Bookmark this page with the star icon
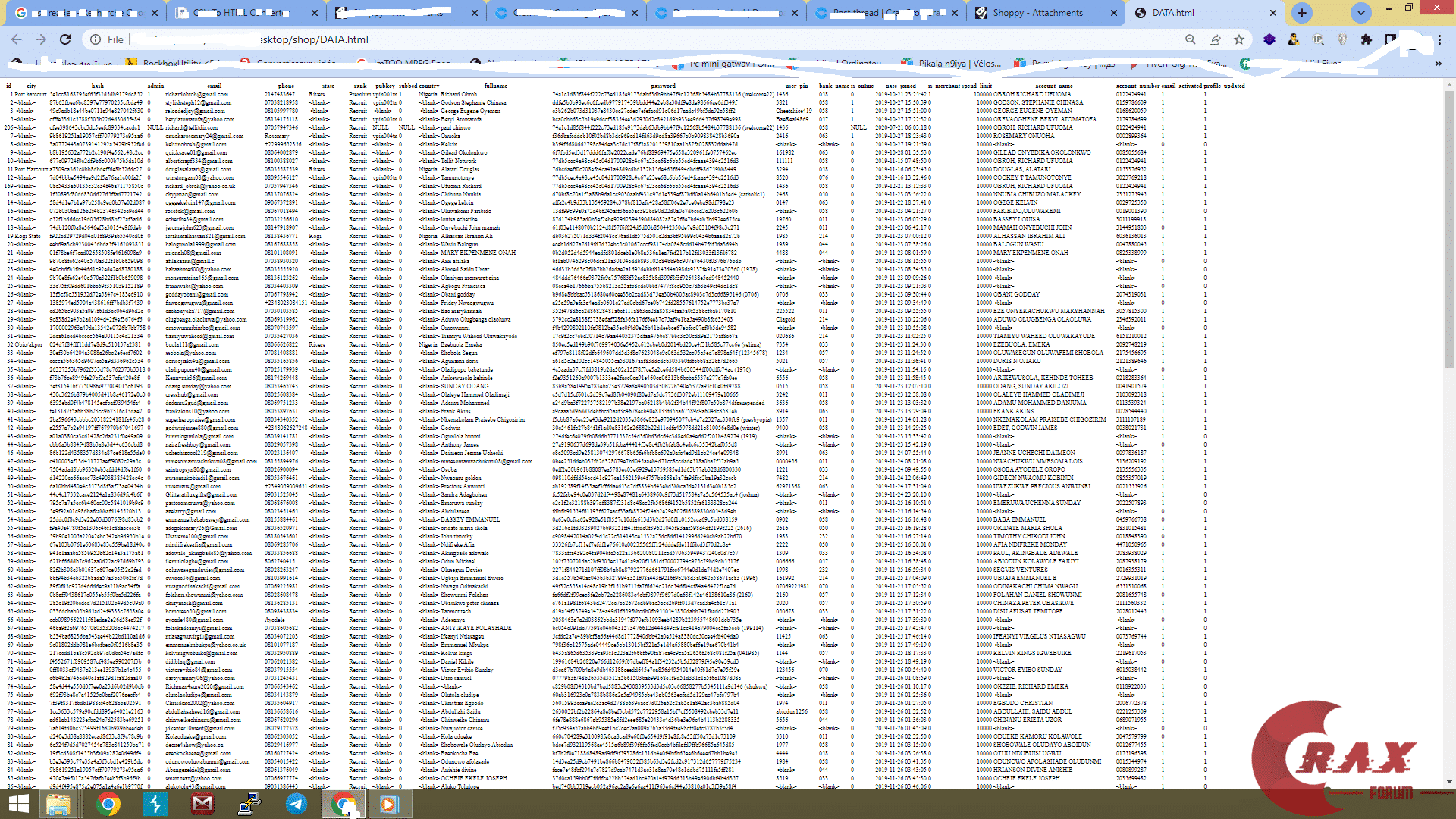This screenshot has height=819, width=1456. click(1239, 39)
